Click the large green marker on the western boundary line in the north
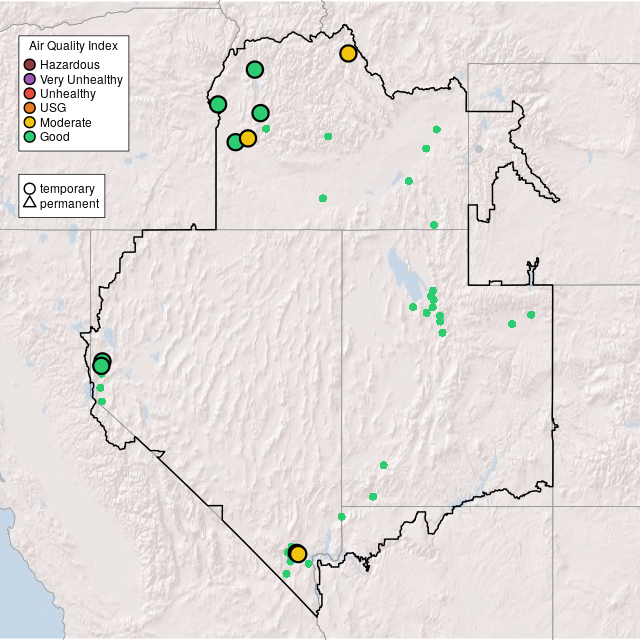Image resolution: width=640 pixels, height=640 pixels. (218, 104)
